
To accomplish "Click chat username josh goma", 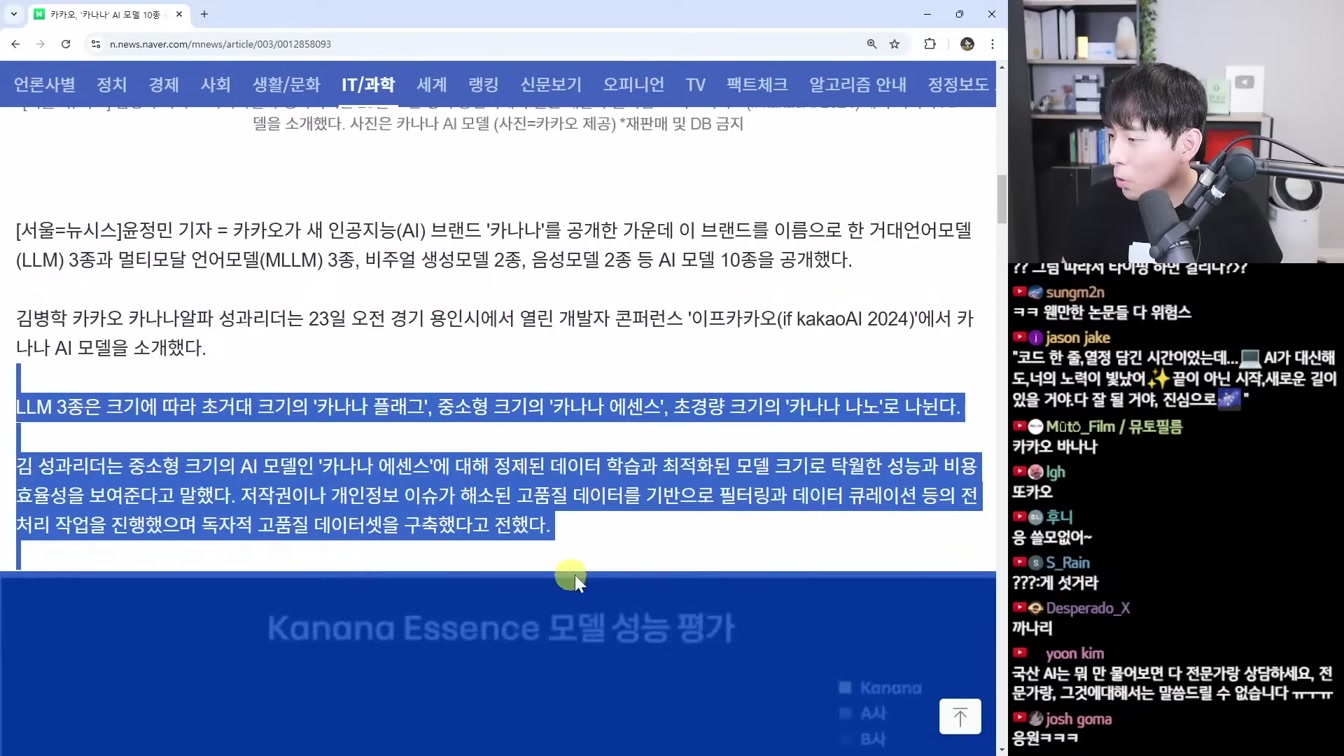I will click(x=1079, y=719).
